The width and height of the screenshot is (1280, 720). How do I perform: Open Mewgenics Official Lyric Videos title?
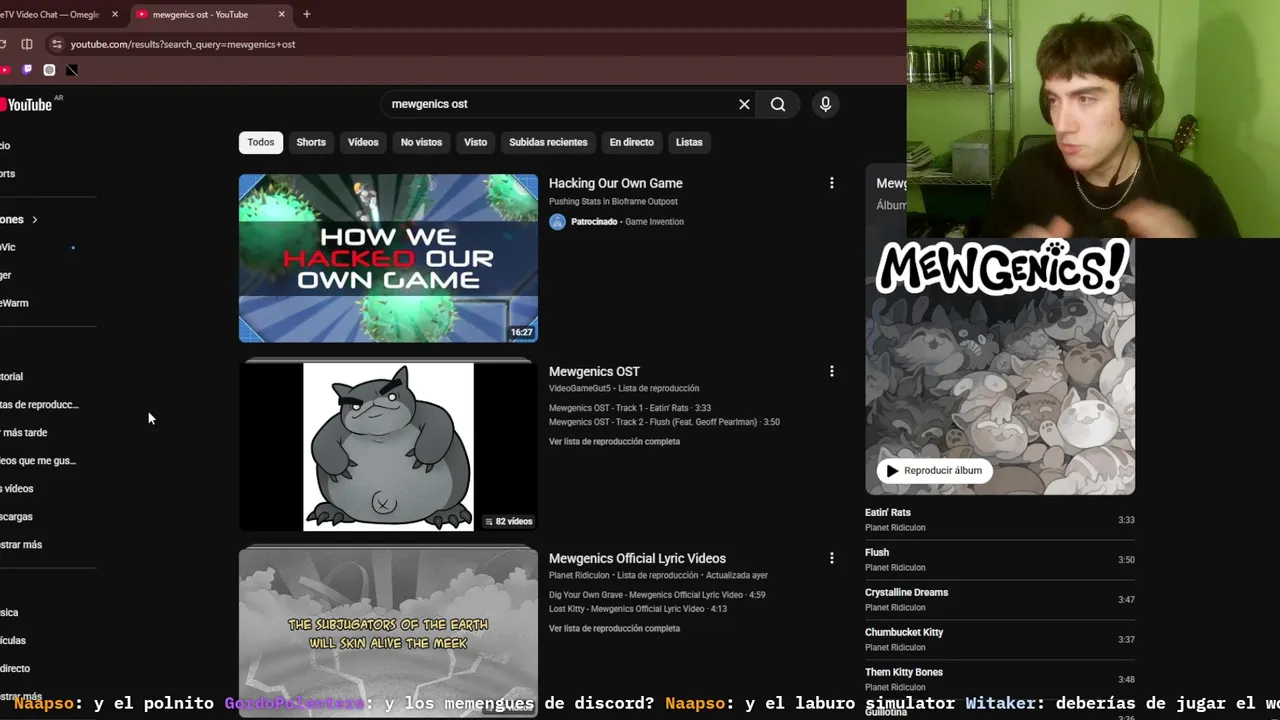637,558
